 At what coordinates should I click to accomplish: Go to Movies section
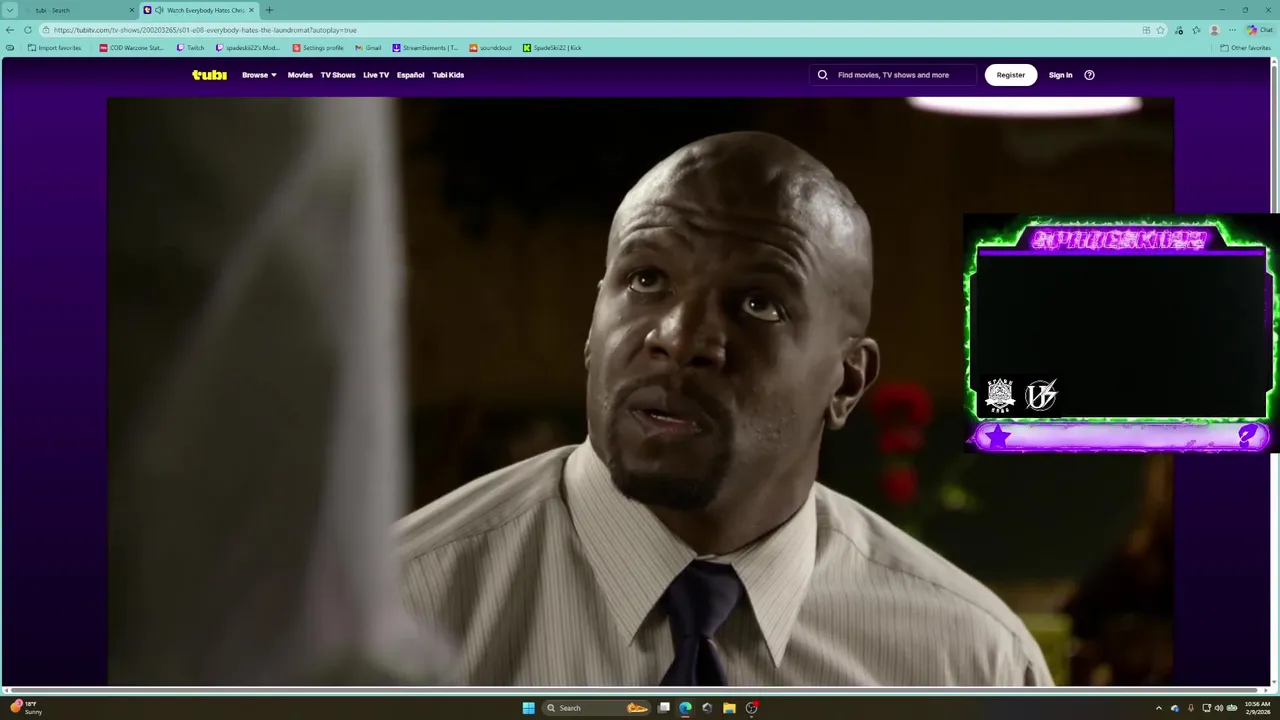click(x=300, y=75)
